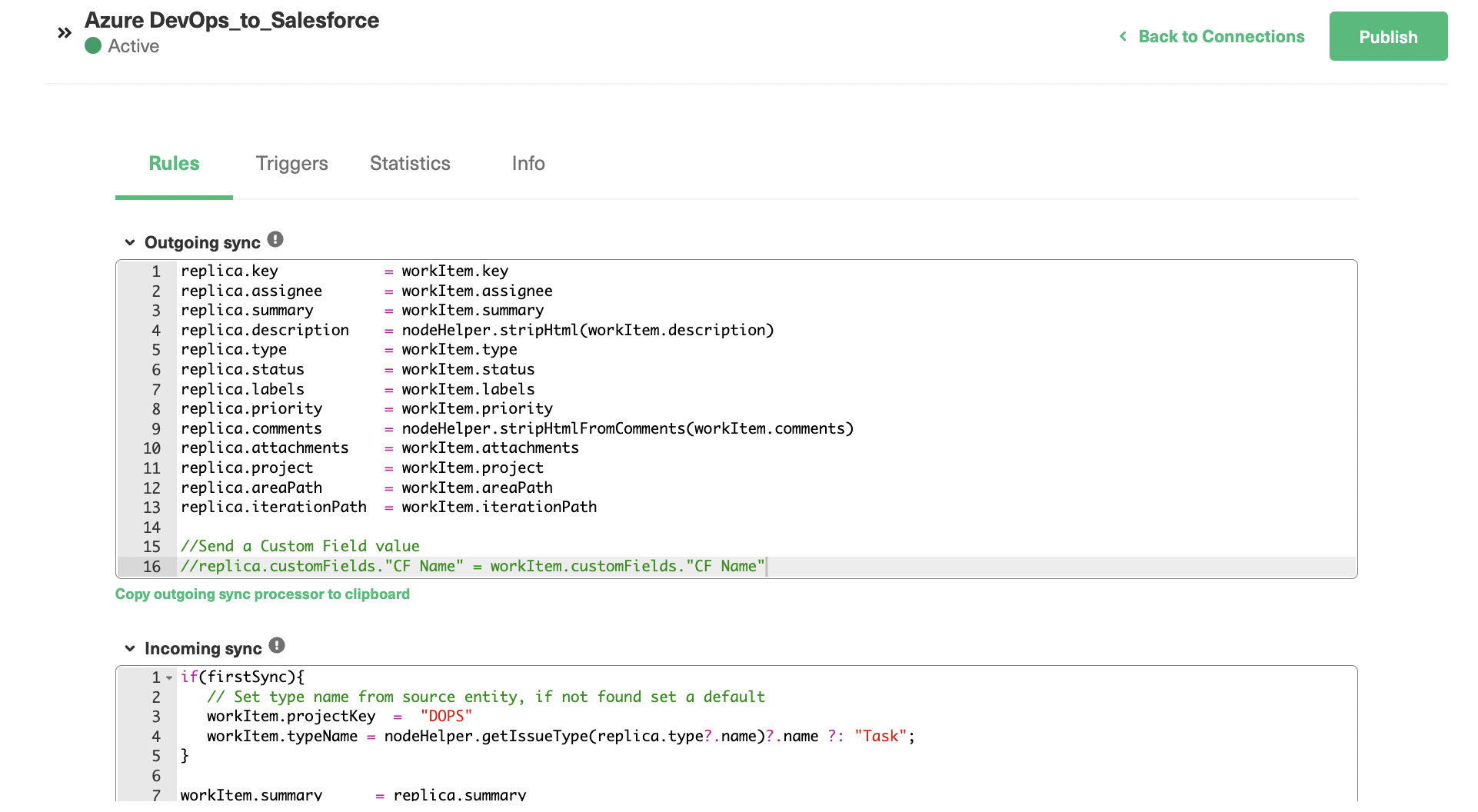Click the replica.attachments outgoing line
This screenshot has height=812, width=1478.
[380, 448]
